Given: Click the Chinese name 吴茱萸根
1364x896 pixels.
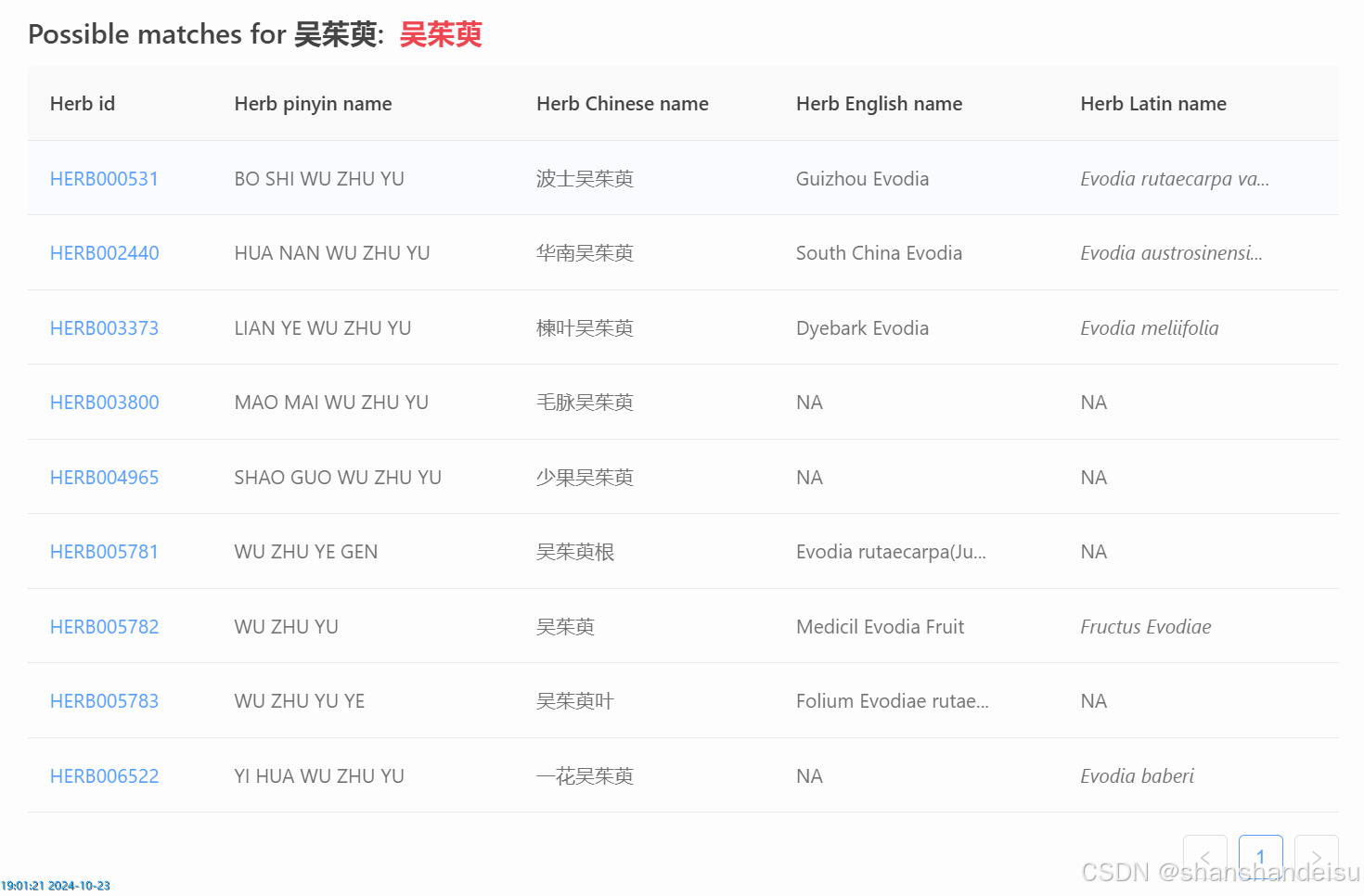Looking at the screenshot, I should pos(575,552).
